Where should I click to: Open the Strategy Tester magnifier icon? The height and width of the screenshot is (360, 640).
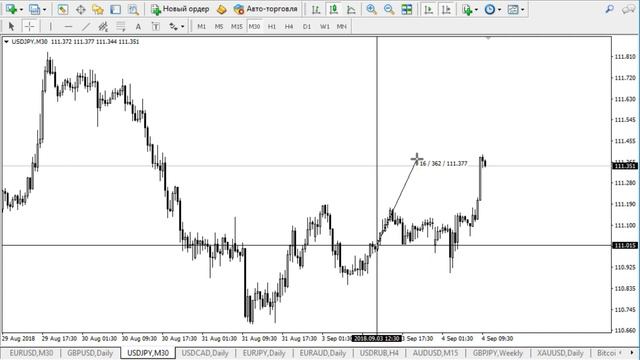click(x=133, y=9)
